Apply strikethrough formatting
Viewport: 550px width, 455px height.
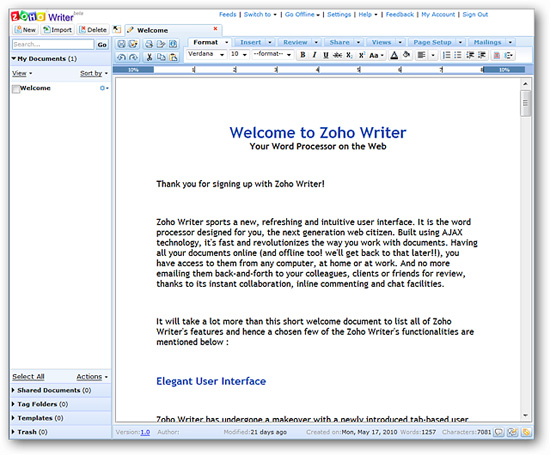pyautogui.click(x=337, y=55)
